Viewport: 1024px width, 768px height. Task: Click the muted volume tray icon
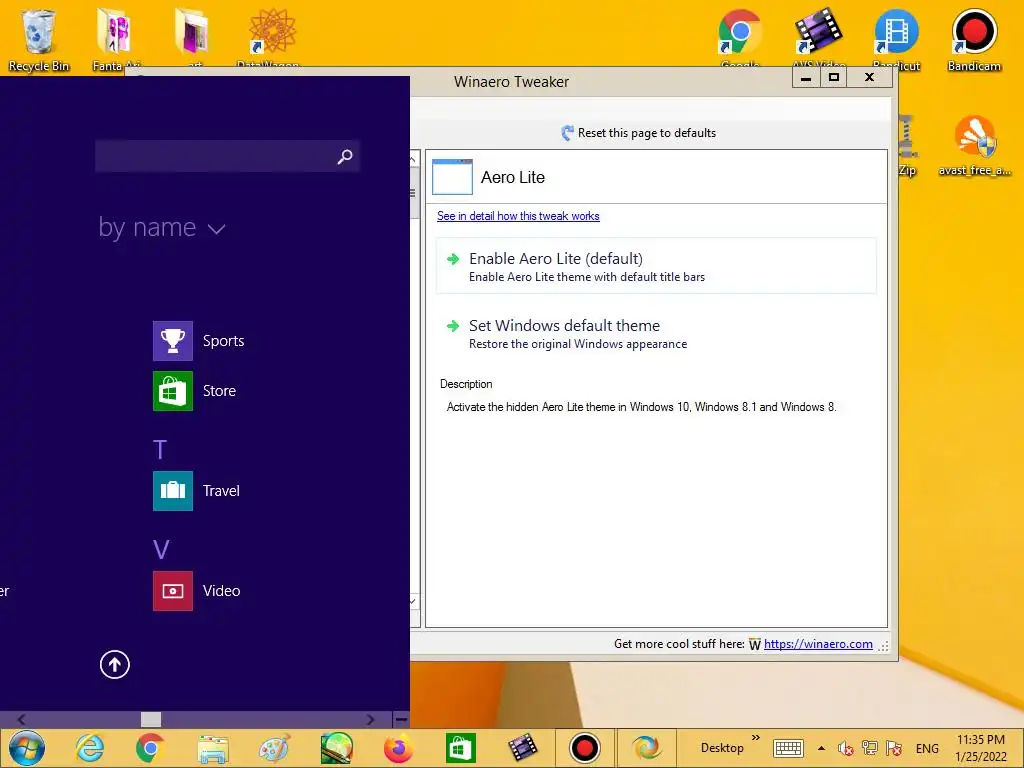pos(846,748)
